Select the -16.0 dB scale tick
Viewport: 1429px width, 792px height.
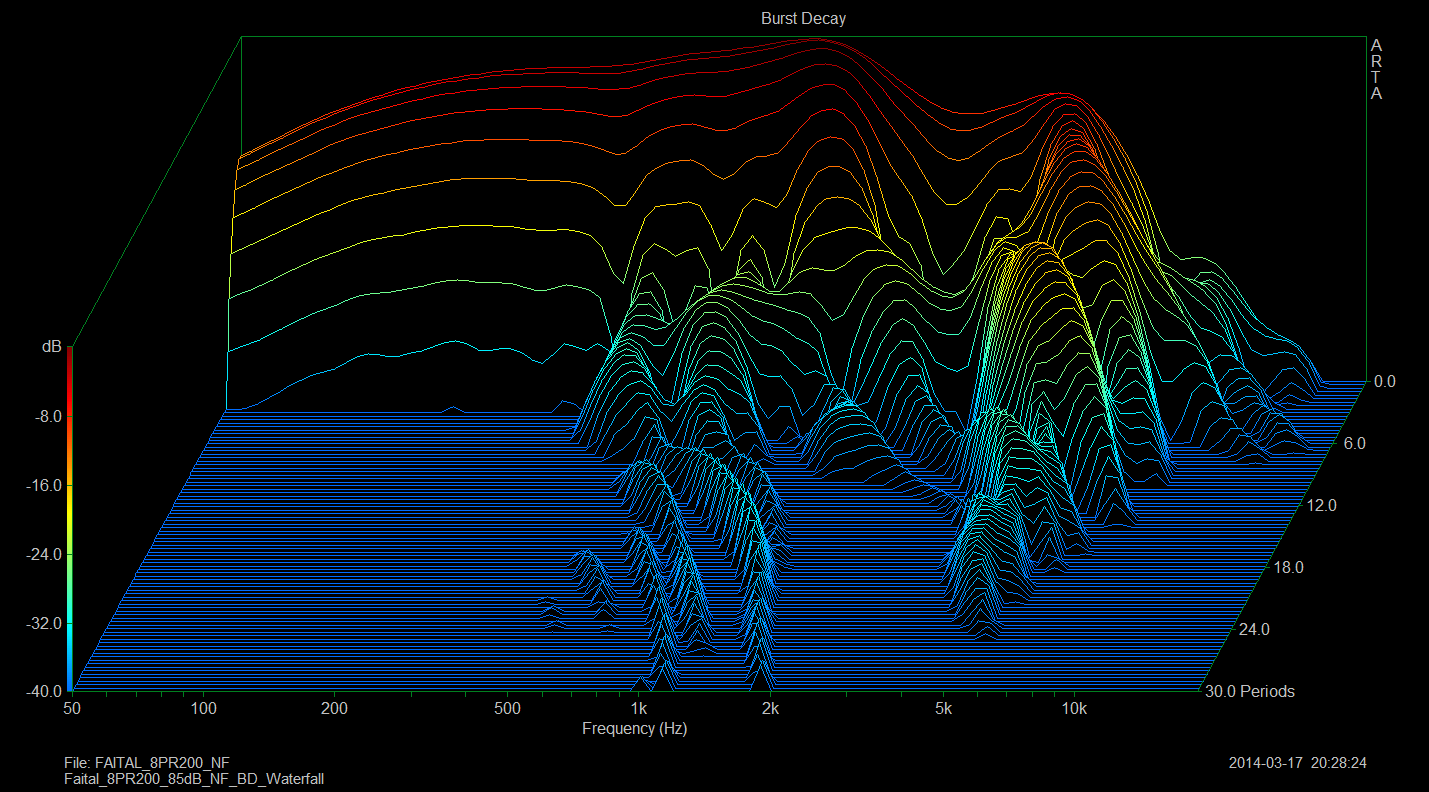point(47,485)
